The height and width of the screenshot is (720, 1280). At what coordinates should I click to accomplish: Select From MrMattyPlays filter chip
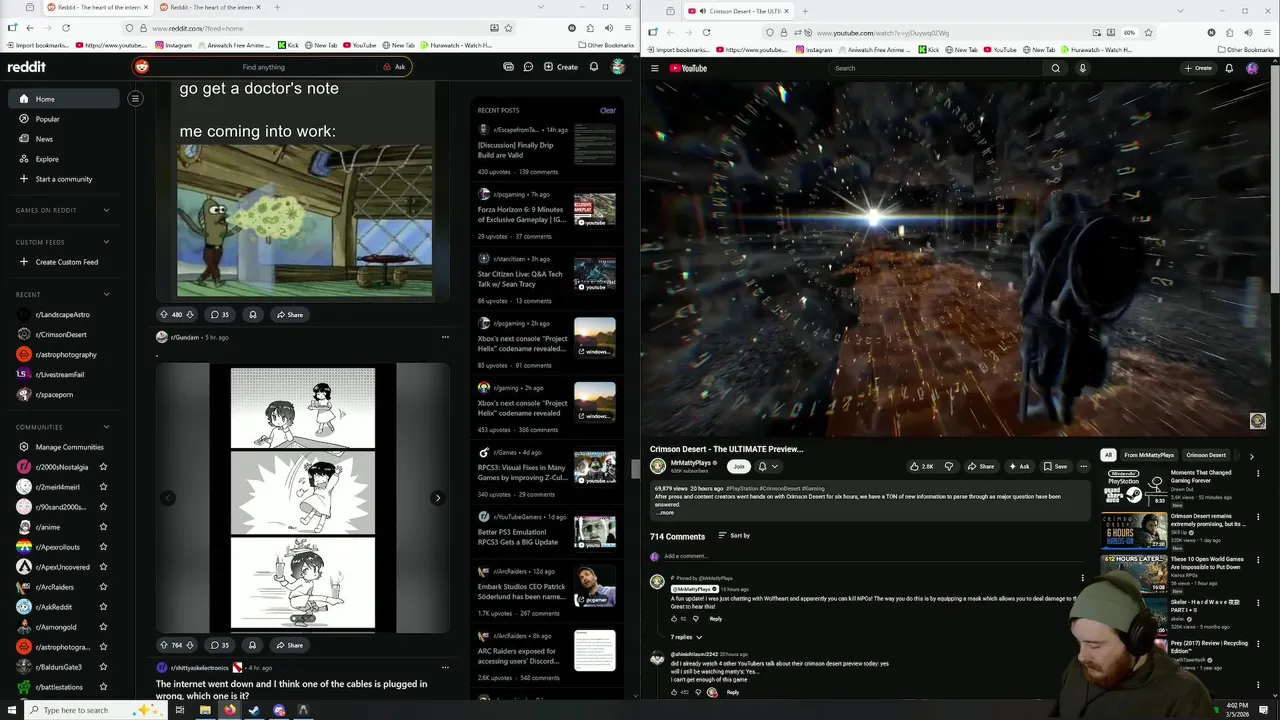(1149, 455)
